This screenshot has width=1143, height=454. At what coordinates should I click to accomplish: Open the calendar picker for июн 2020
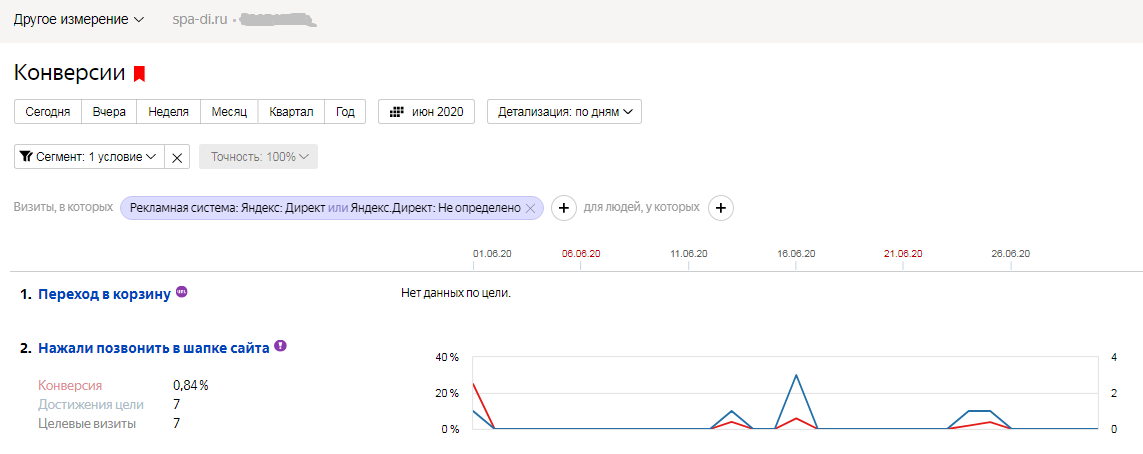click(x=426, y=112)
